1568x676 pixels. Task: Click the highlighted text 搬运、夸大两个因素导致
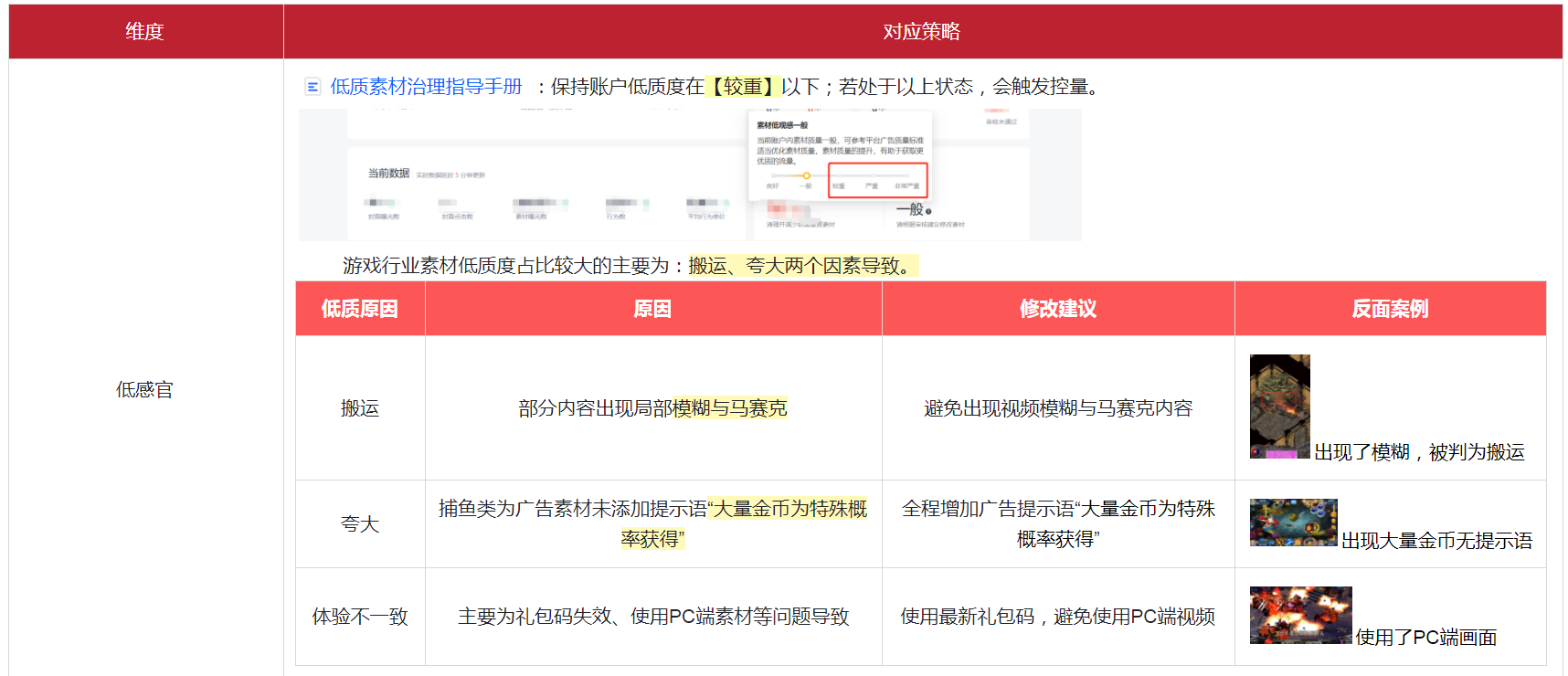pos(802,266)
